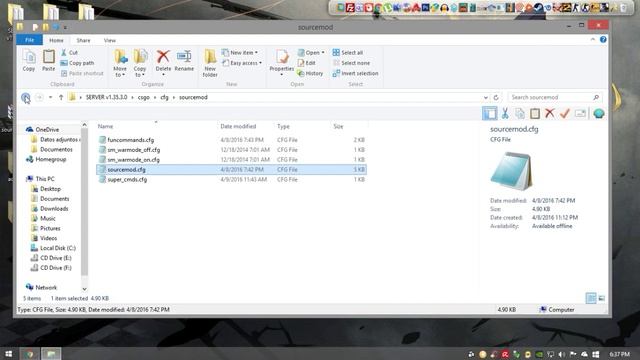
Task: Go up one folder level arrow
Action: point(61,98)
